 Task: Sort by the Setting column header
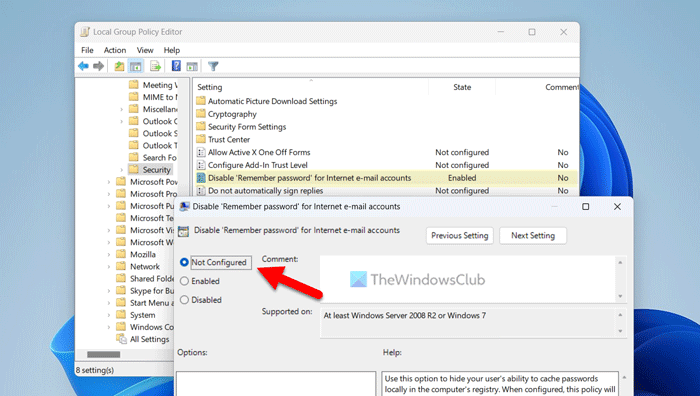[x=311, y=87]
